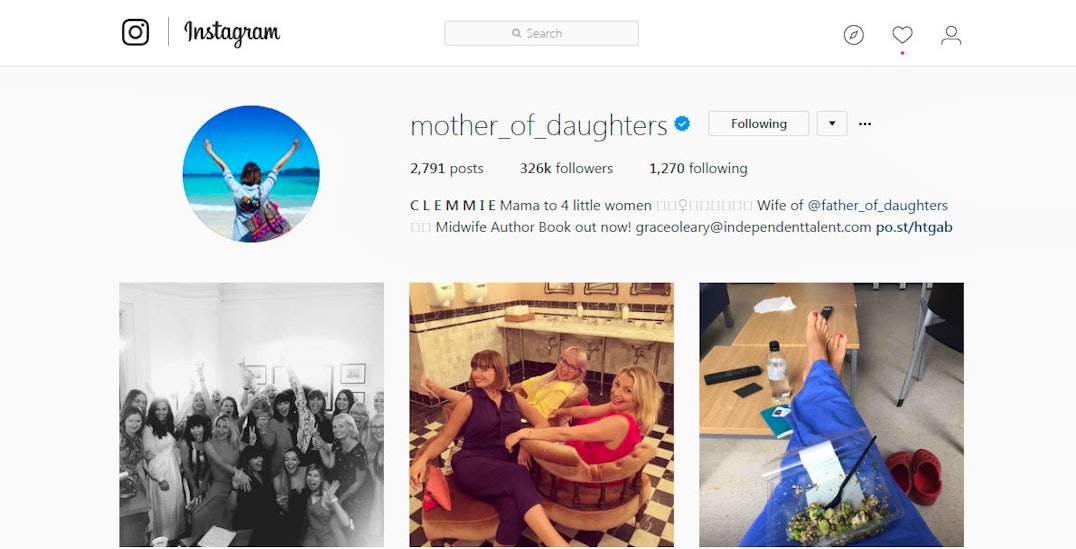Image resolution: width=1076 pixels, height=549 pixels.
Task: Click the 2,791 posts count
Action: tap(447, 168)
